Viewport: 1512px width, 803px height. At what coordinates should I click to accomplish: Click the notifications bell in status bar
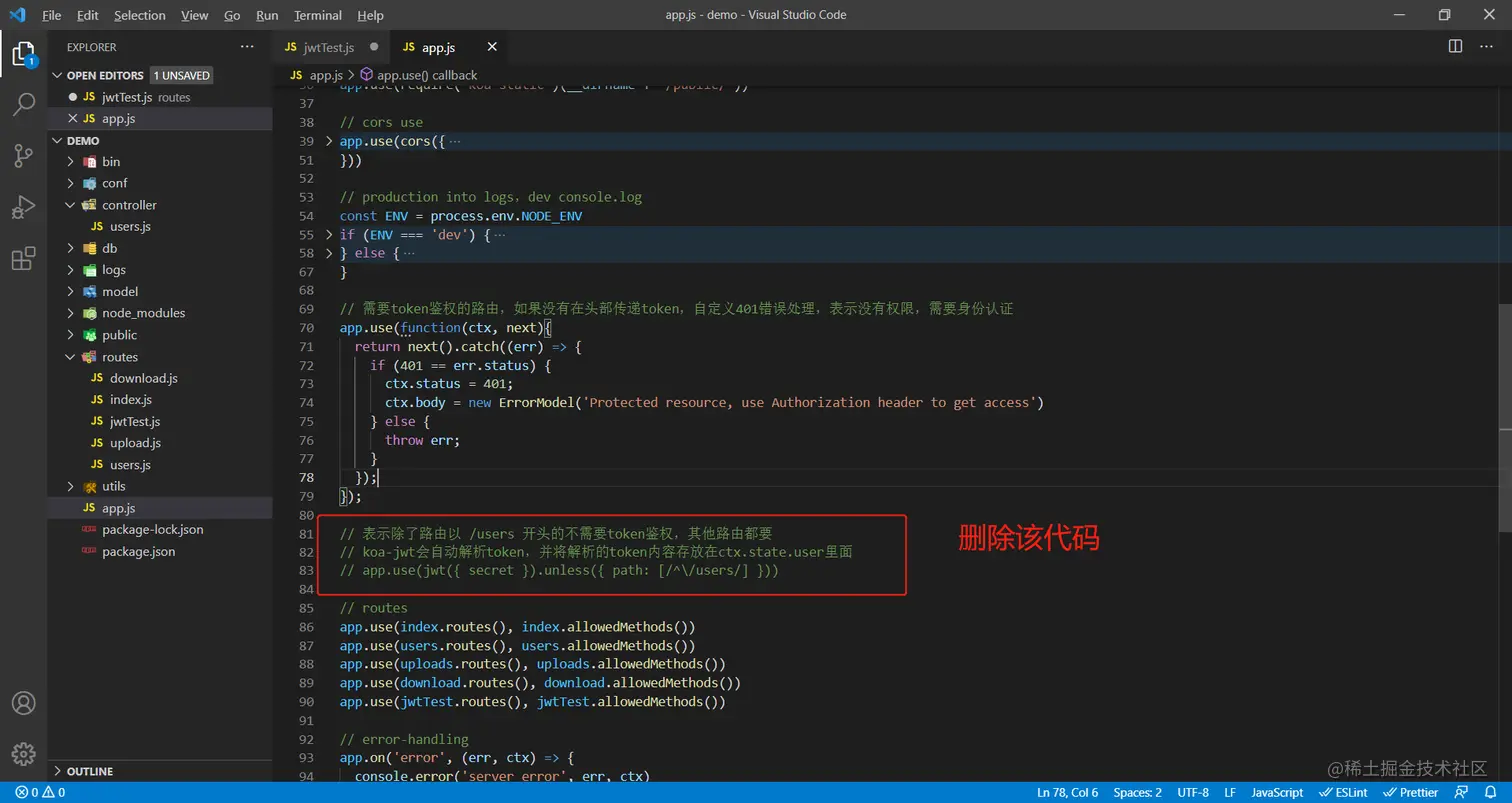[x=1491, y=793]
